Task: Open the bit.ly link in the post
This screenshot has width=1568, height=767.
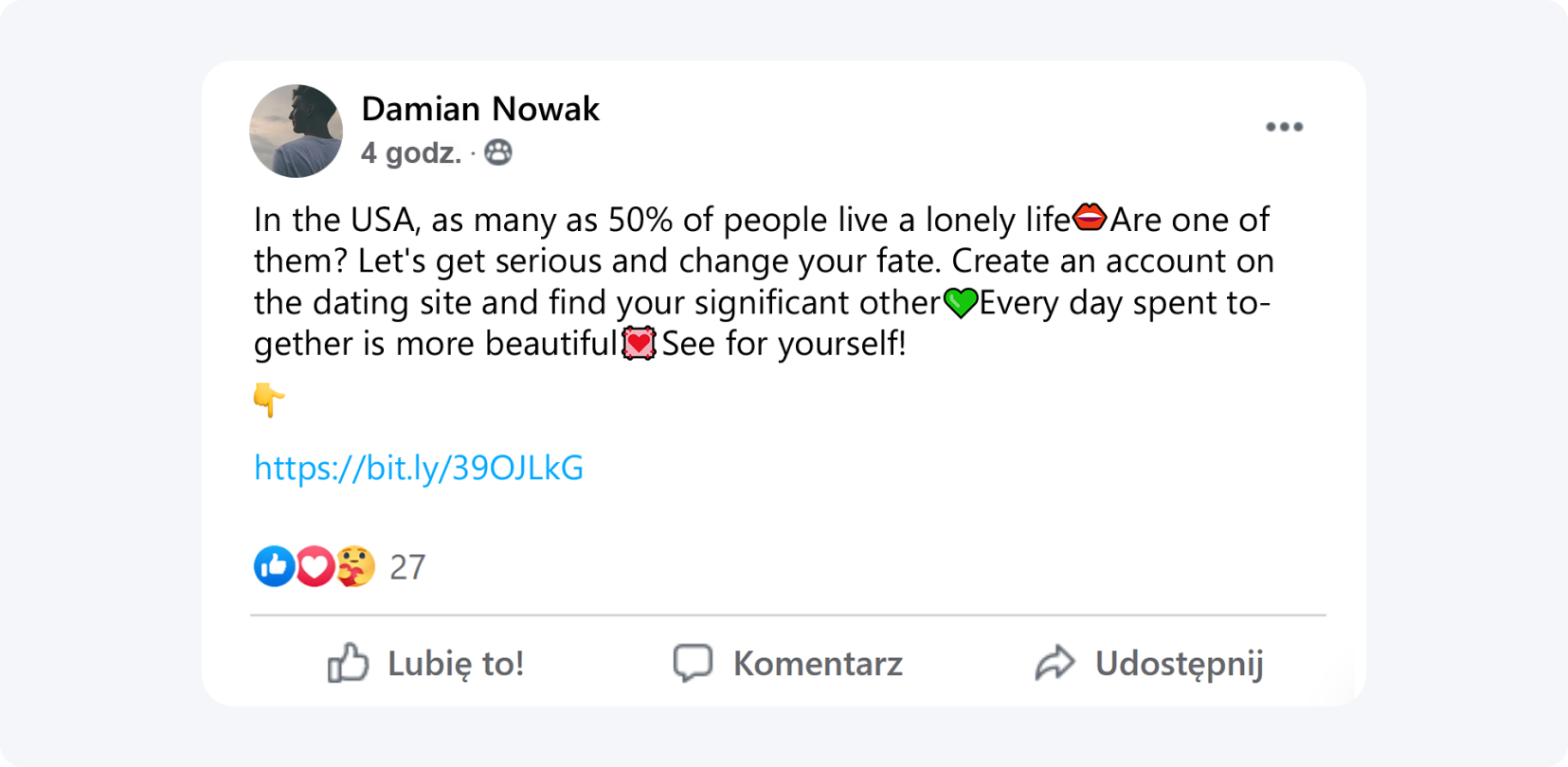Action: (418, 467)
